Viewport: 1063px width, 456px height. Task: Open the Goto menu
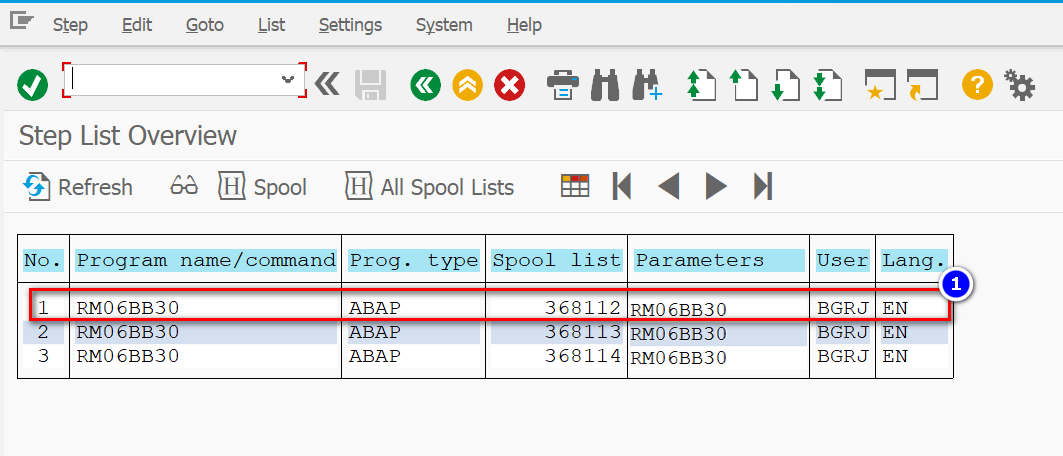205,26
